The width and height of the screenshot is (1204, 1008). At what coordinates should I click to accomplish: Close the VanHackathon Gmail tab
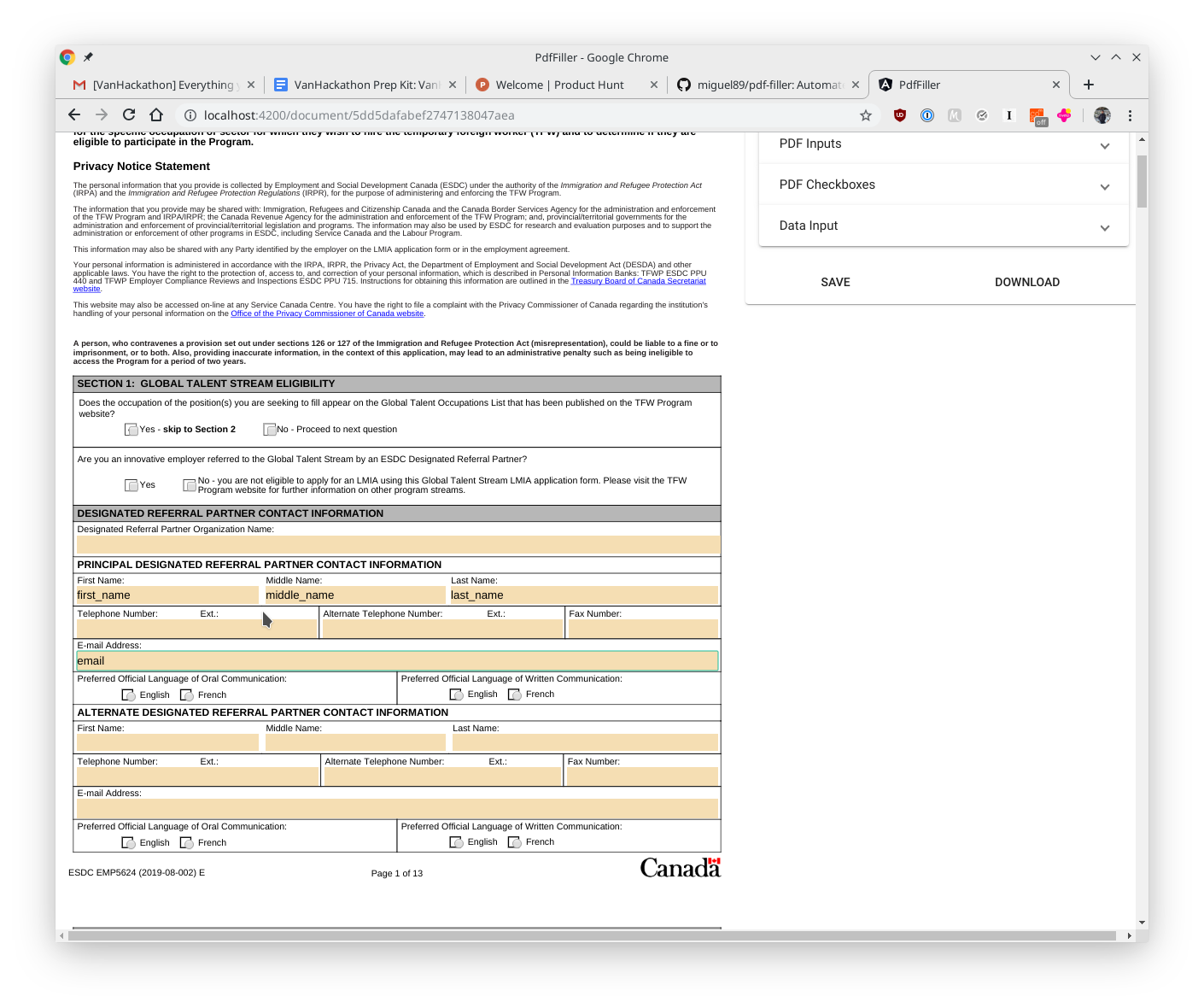click(x=251, y=85)
